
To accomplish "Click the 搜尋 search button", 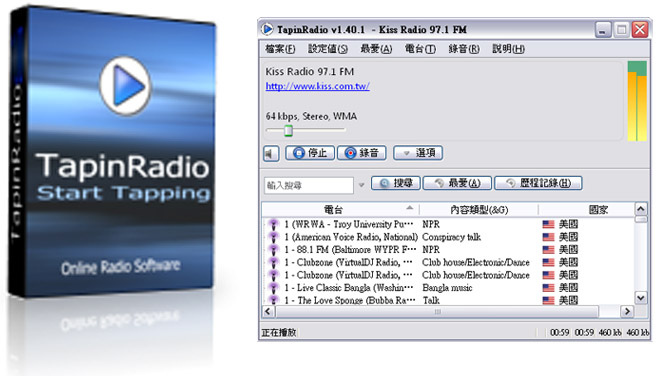I will pyautogui.click(x=396, y=183).
